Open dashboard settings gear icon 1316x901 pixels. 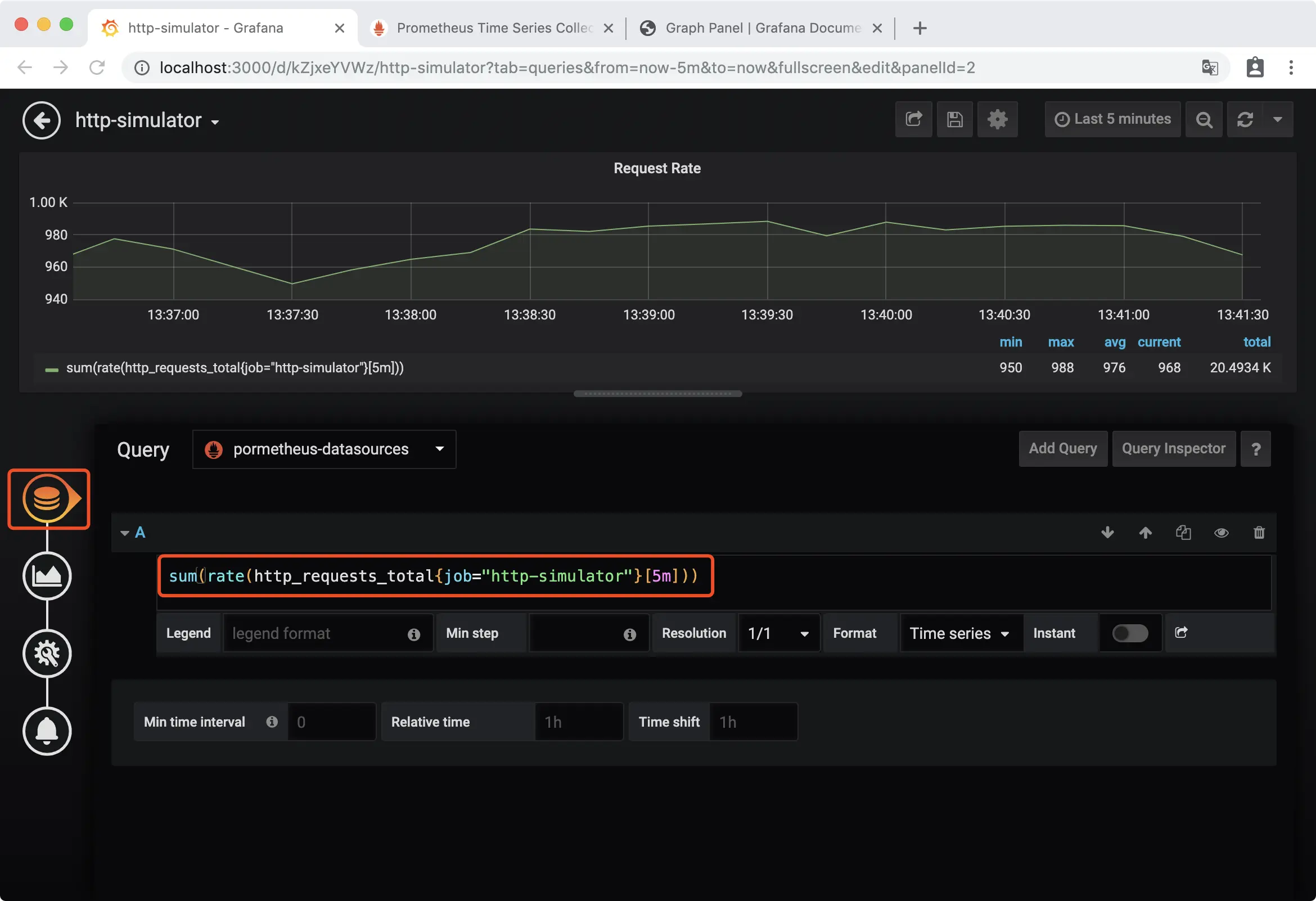pos(997,119)
